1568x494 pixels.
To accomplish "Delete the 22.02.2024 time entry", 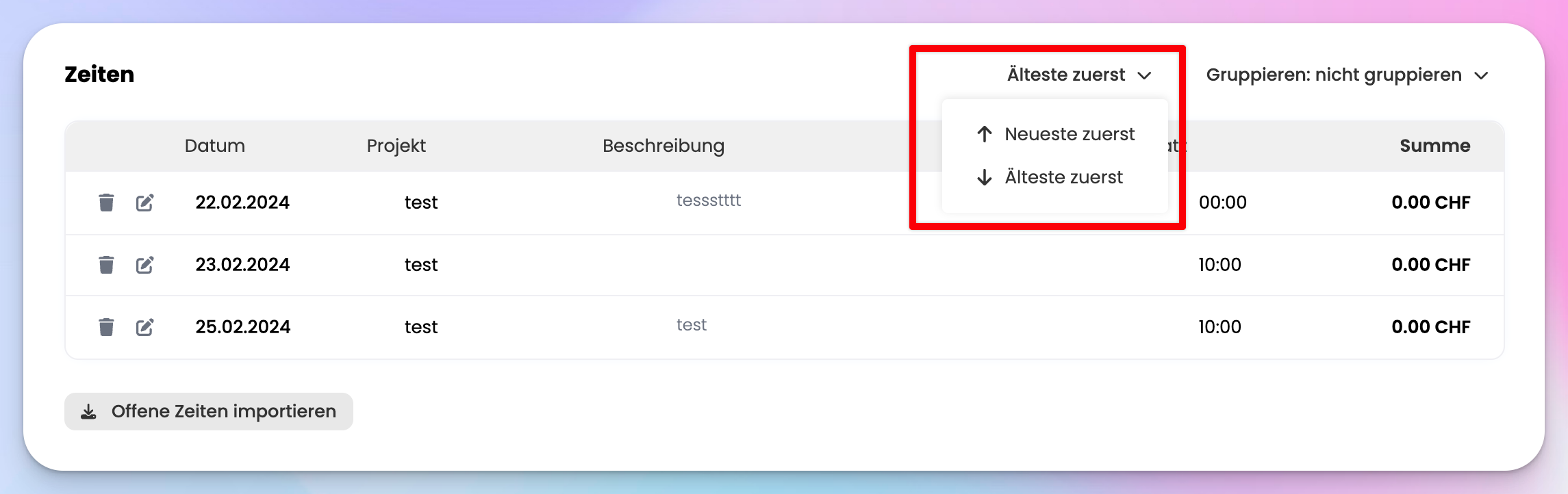I will (106, 203).
